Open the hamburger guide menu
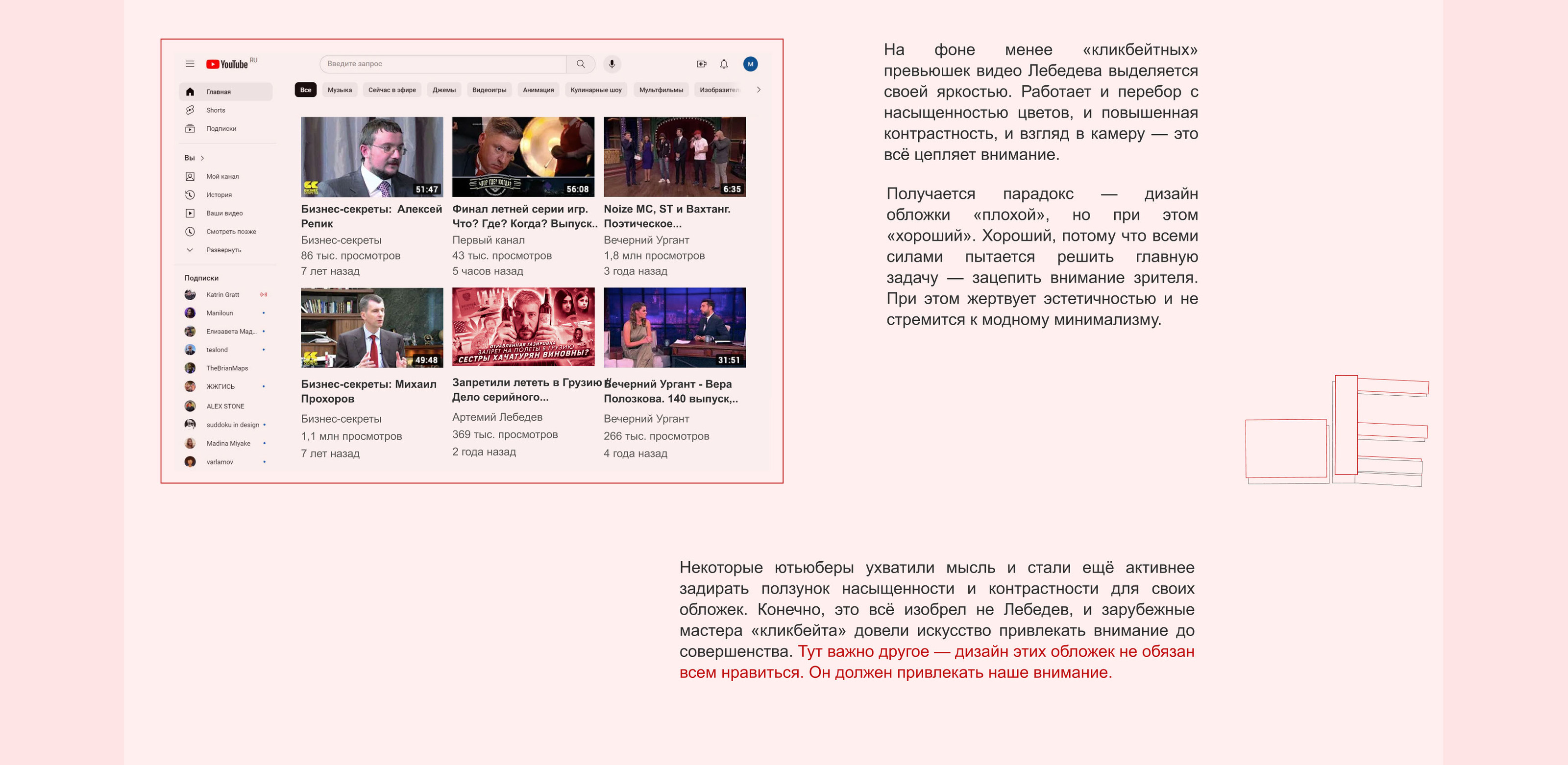Image resolution: width=1568 pixels, height=765 pixels. [190, 64]
